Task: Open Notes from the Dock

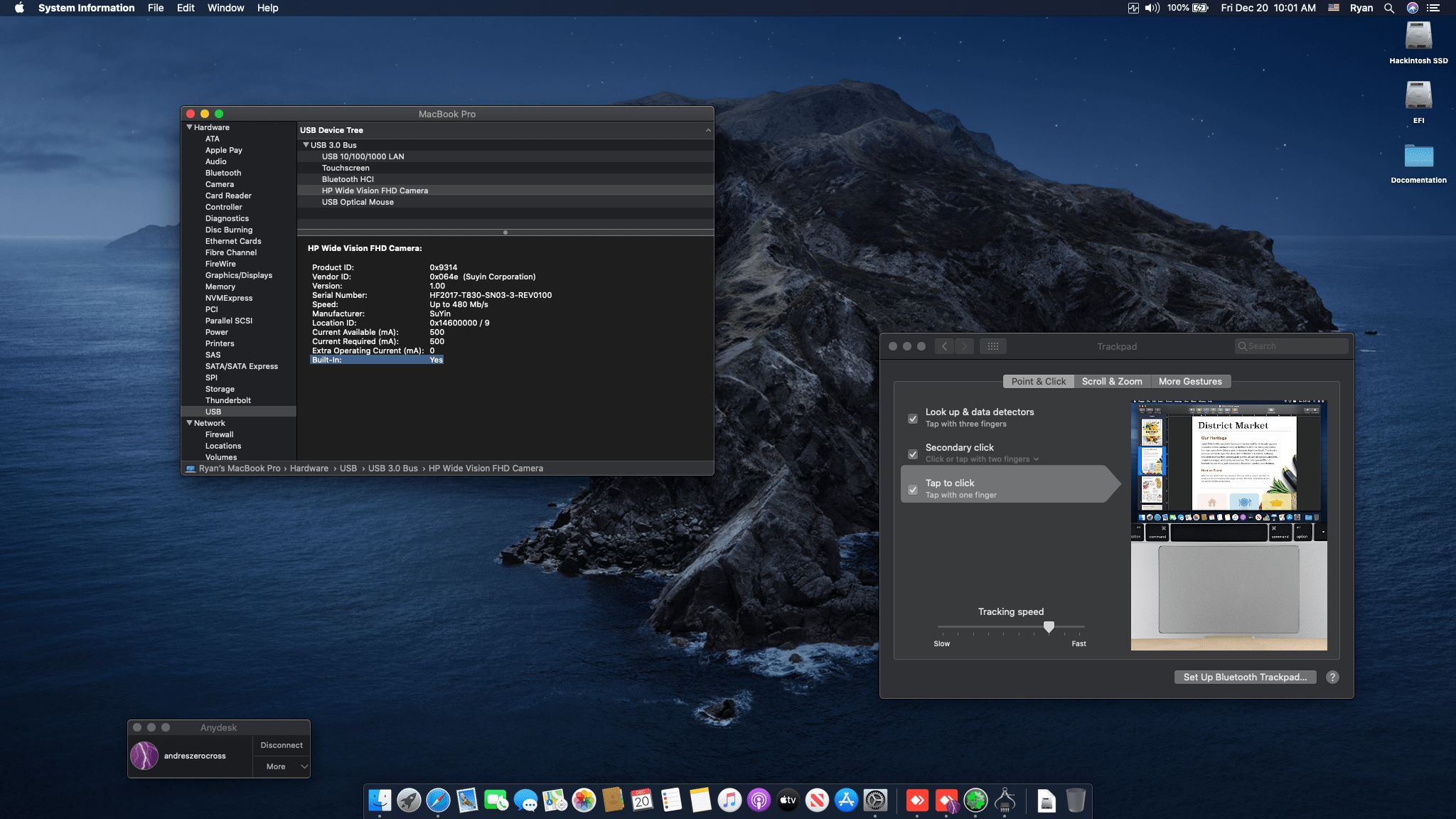Action: 700,801
